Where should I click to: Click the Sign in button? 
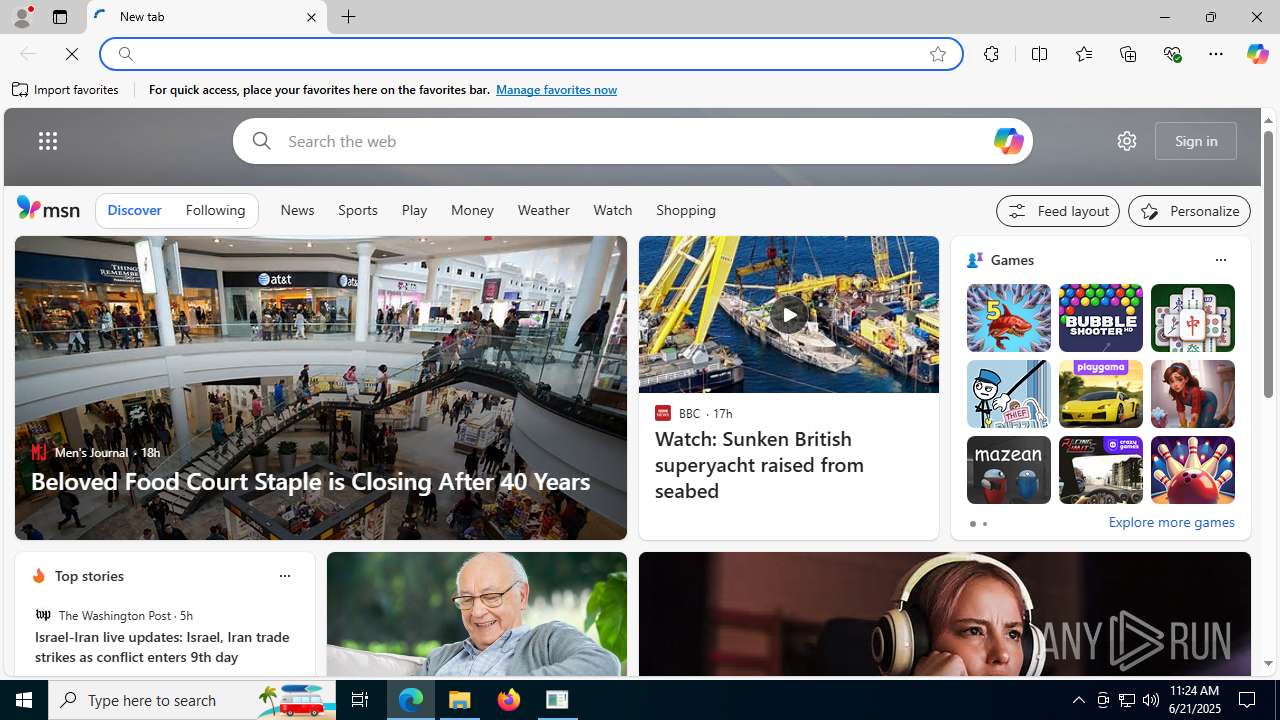tap(1196, 141)
